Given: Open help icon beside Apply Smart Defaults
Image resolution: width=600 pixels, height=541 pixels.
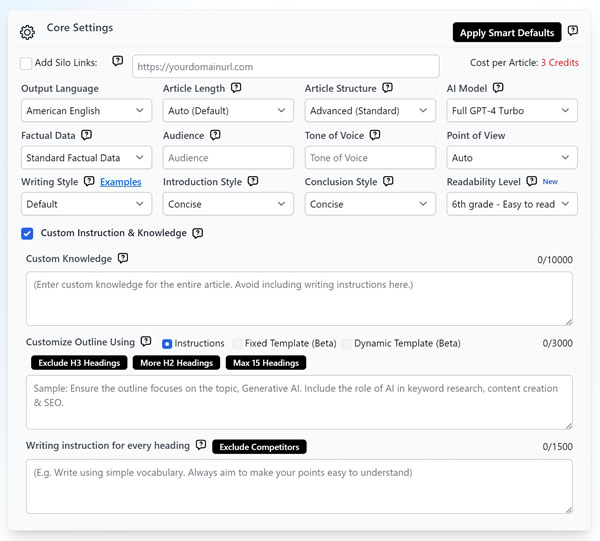Looking at the screenshot, I should click(x=572, y=30).
